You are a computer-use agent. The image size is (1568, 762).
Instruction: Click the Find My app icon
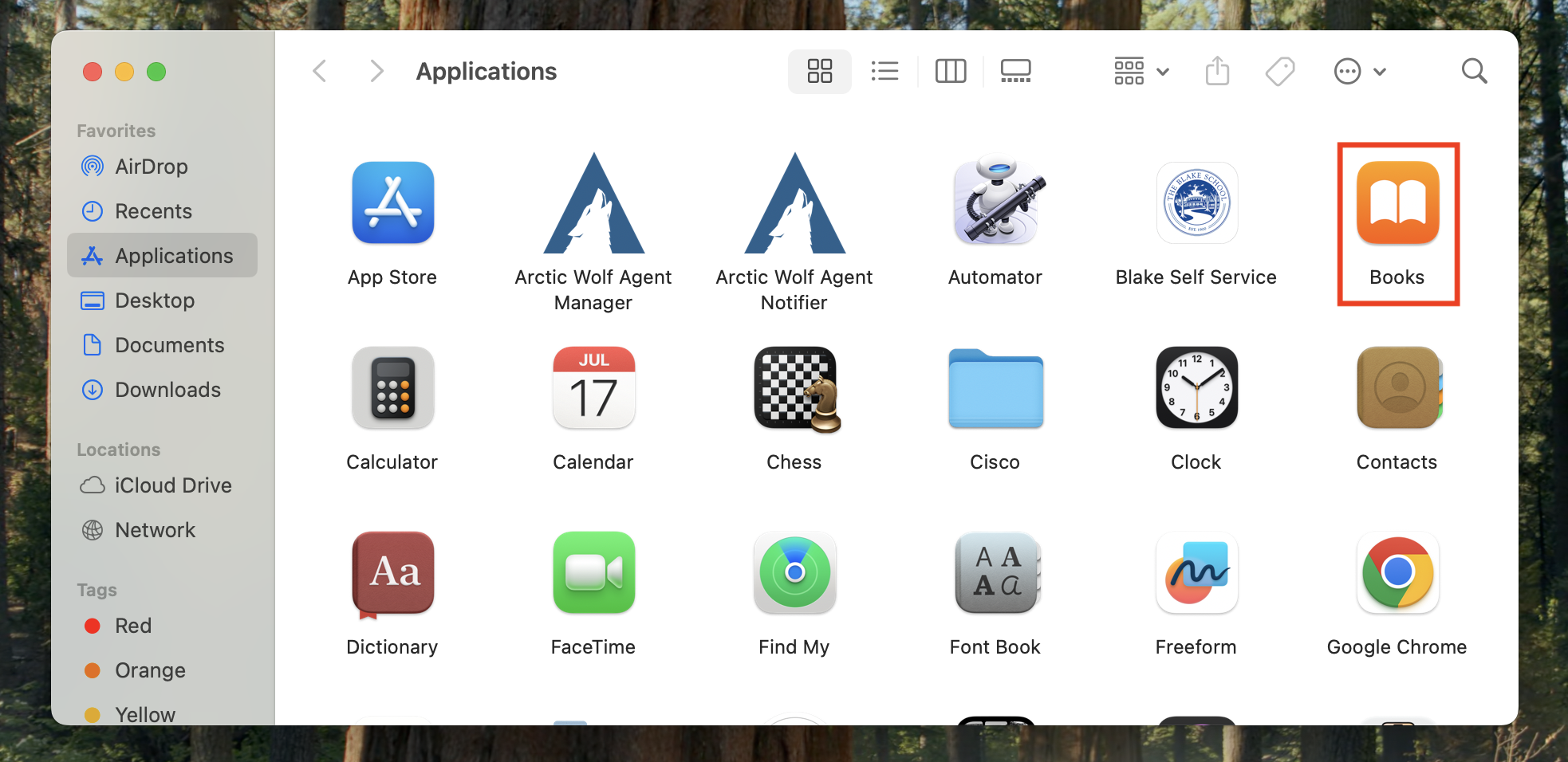click(794, 572)
